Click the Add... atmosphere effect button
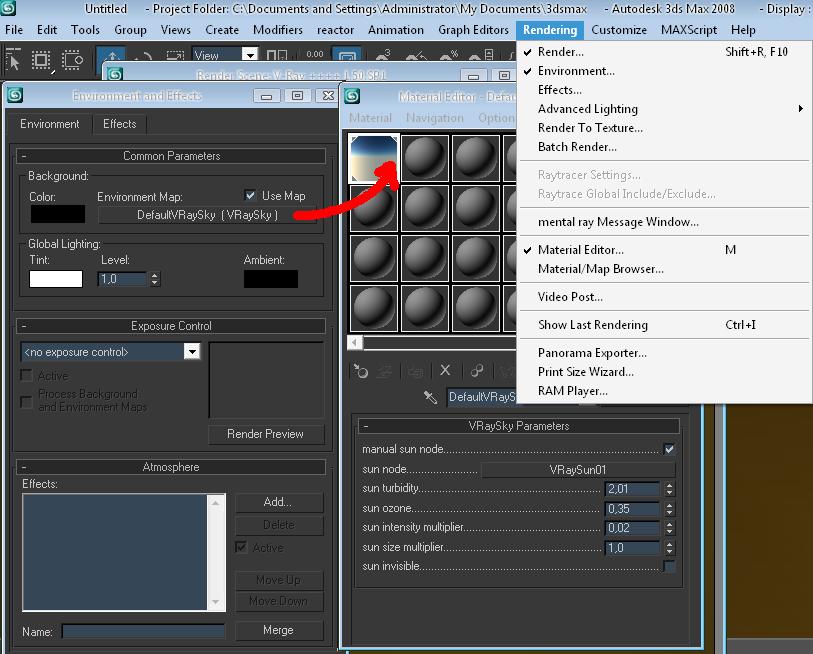The image size is (813, 654). pyautogui.click(x=278, y=502)
